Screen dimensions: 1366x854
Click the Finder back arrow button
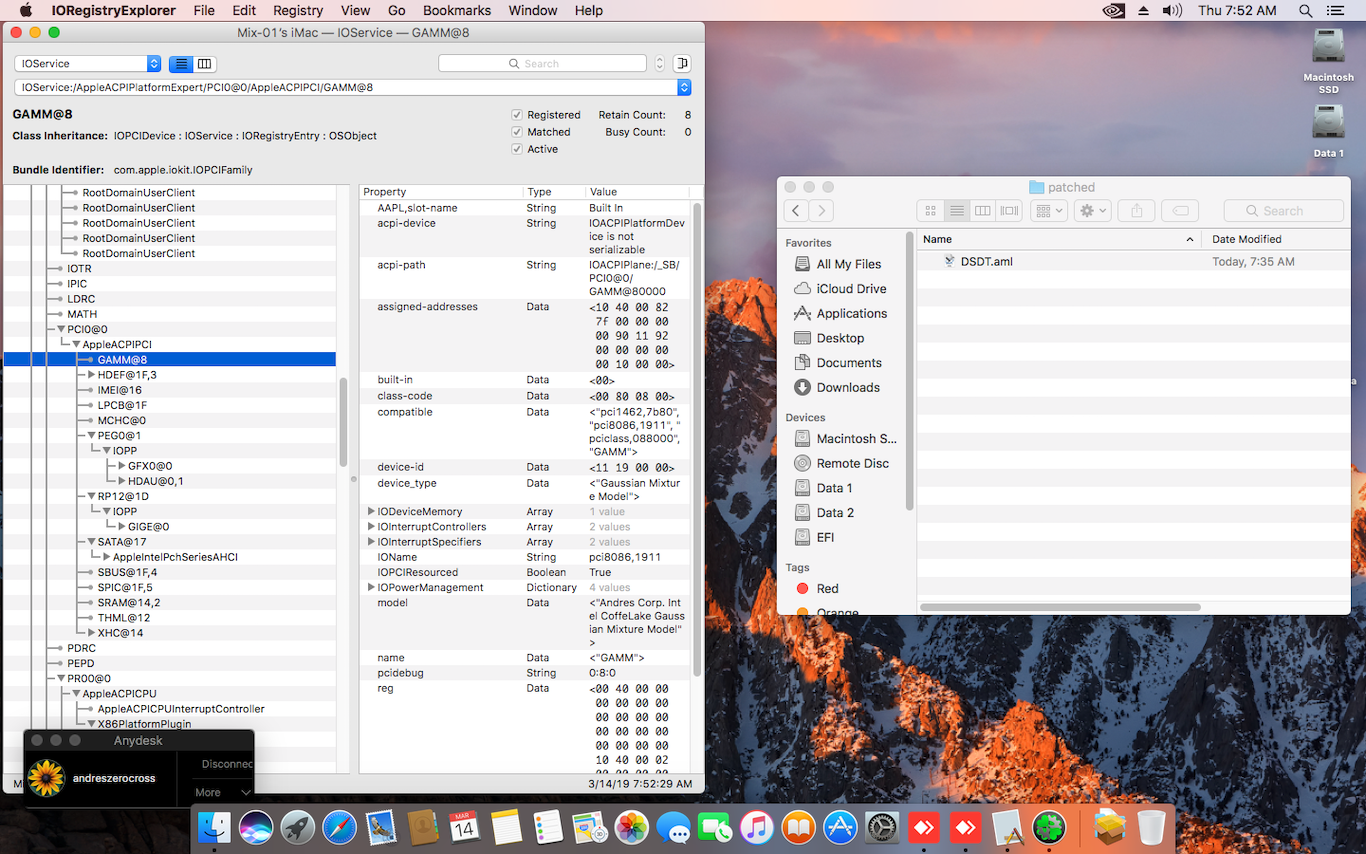tap(796, 211)
